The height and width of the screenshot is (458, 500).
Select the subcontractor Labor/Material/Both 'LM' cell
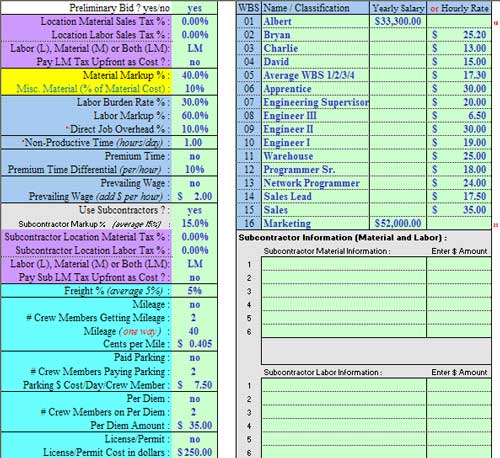pos(195,264)
